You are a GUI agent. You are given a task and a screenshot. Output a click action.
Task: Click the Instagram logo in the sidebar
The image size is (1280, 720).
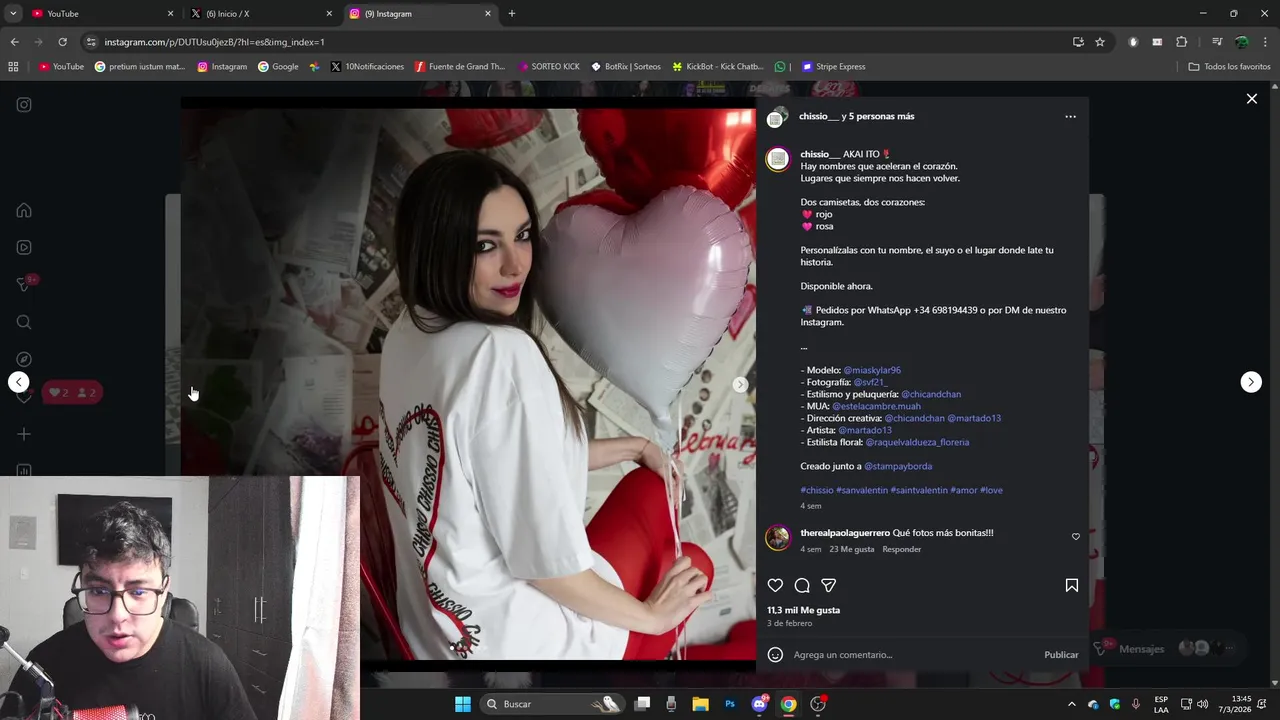[x=24, y=105]
